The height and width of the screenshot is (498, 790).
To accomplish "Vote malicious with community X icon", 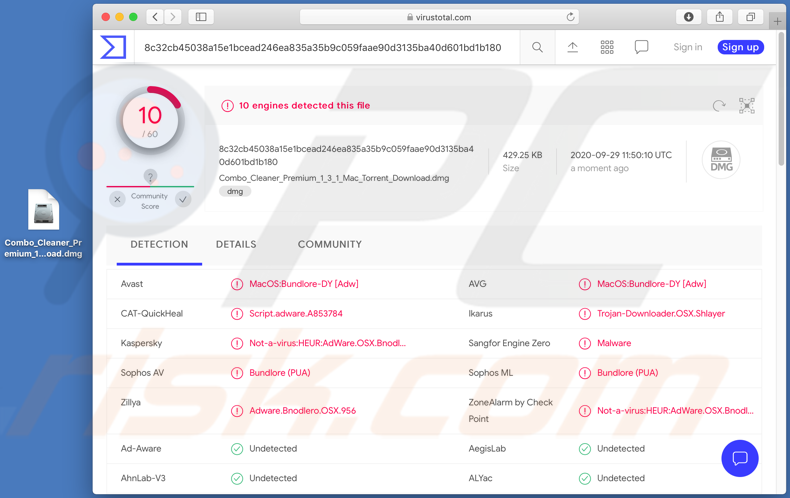I will click(117, 200).
